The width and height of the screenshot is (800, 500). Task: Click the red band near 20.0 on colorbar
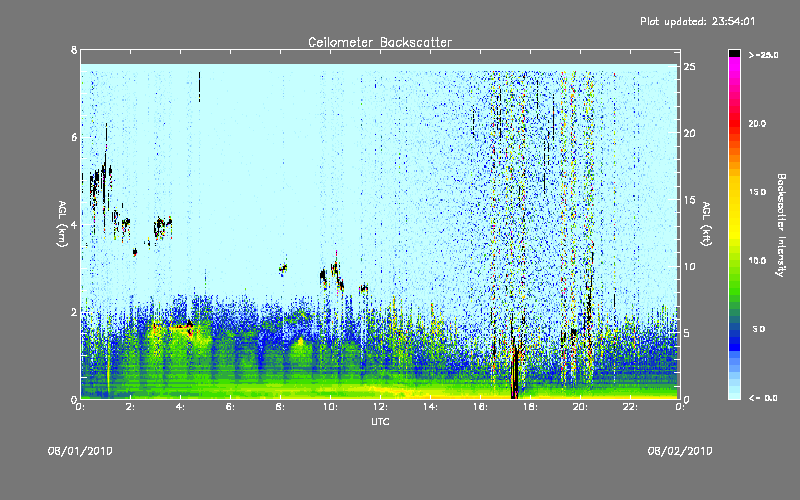click(x=734, y=124)
